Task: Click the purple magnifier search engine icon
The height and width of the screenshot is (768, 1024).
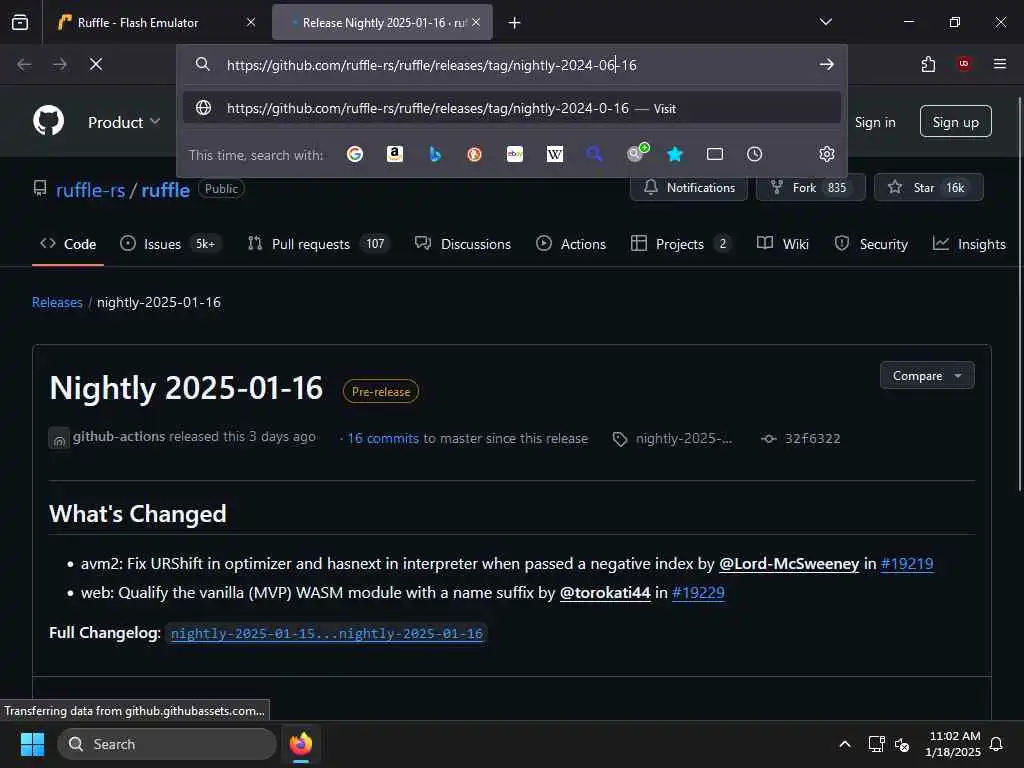Action: 594,154
